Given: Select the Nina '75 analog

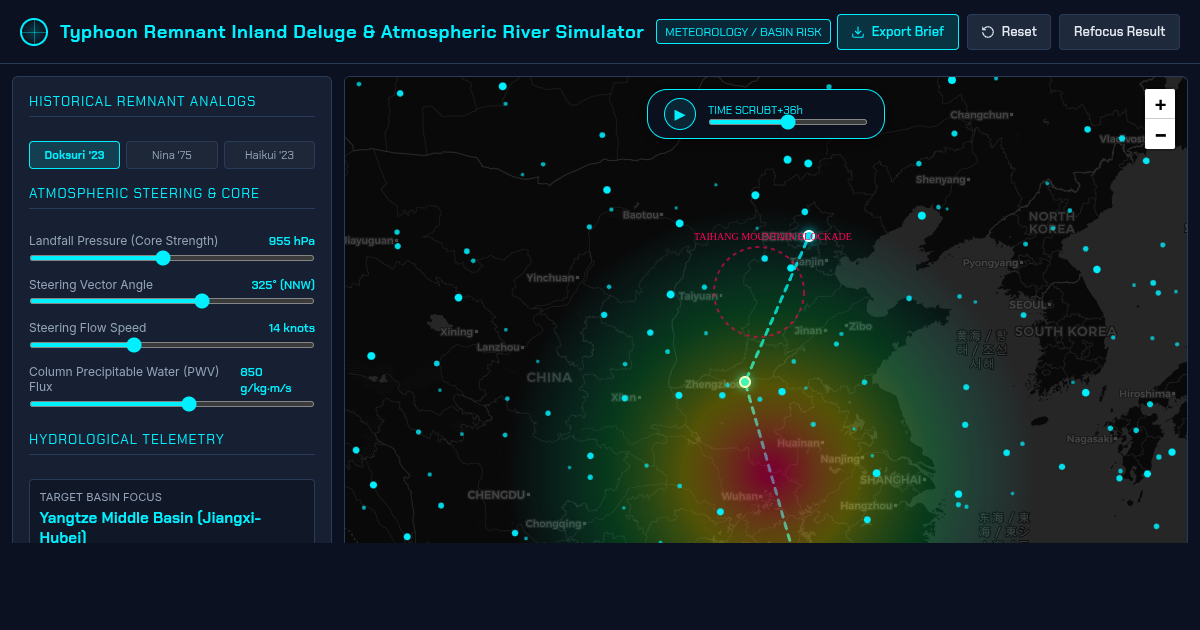Looking at the screenshot, I should (x=172, y=155).
